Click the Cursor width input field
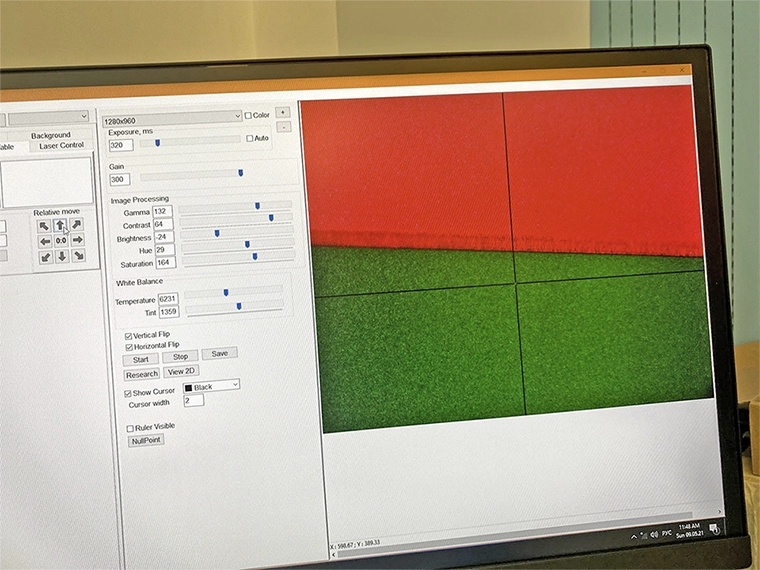The height and width of the screenshot is (570, 760). [193, 400]
